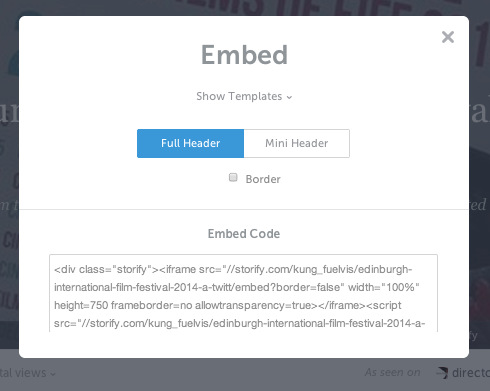The height and width of the screenshot is (391, 490).
Task: Click the chevron arrow after 'views'
Action: [53, 374]
